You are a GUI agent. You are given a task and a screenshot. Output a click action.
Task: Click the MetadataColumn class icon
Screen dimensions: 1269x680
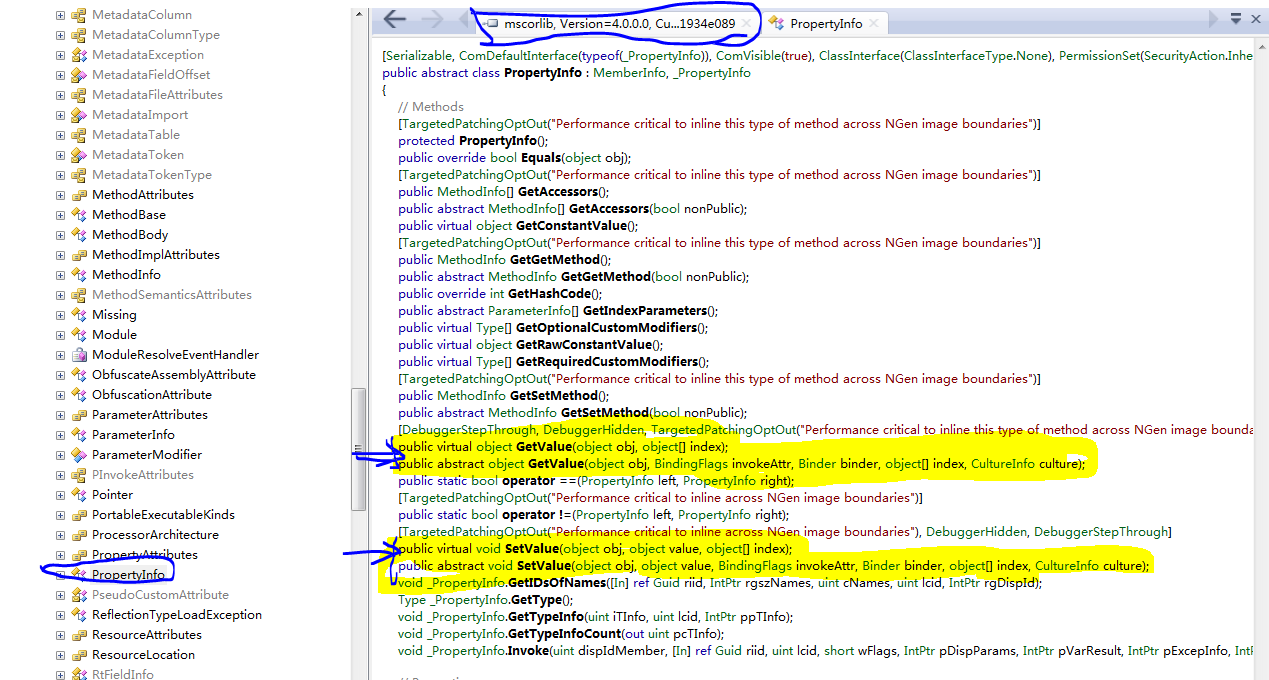[79, 15]
